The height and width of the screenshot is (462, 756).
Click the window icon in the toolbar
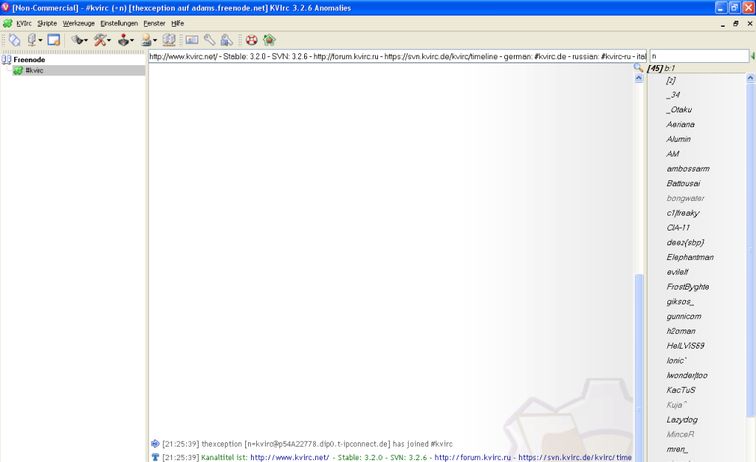coord(55,40)
